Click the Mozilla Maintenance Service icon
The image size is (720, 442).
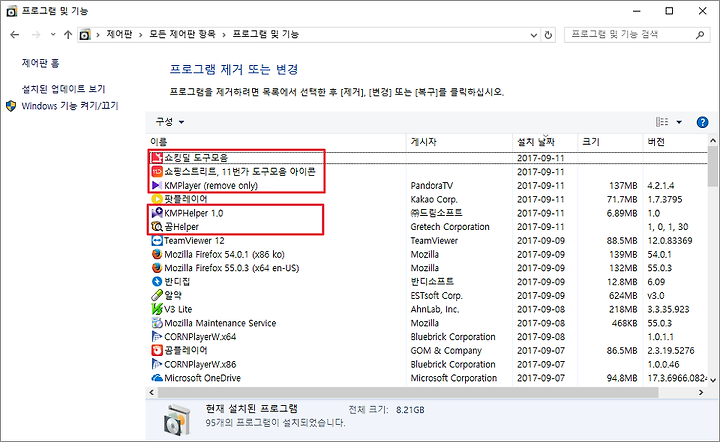[157, 323]
